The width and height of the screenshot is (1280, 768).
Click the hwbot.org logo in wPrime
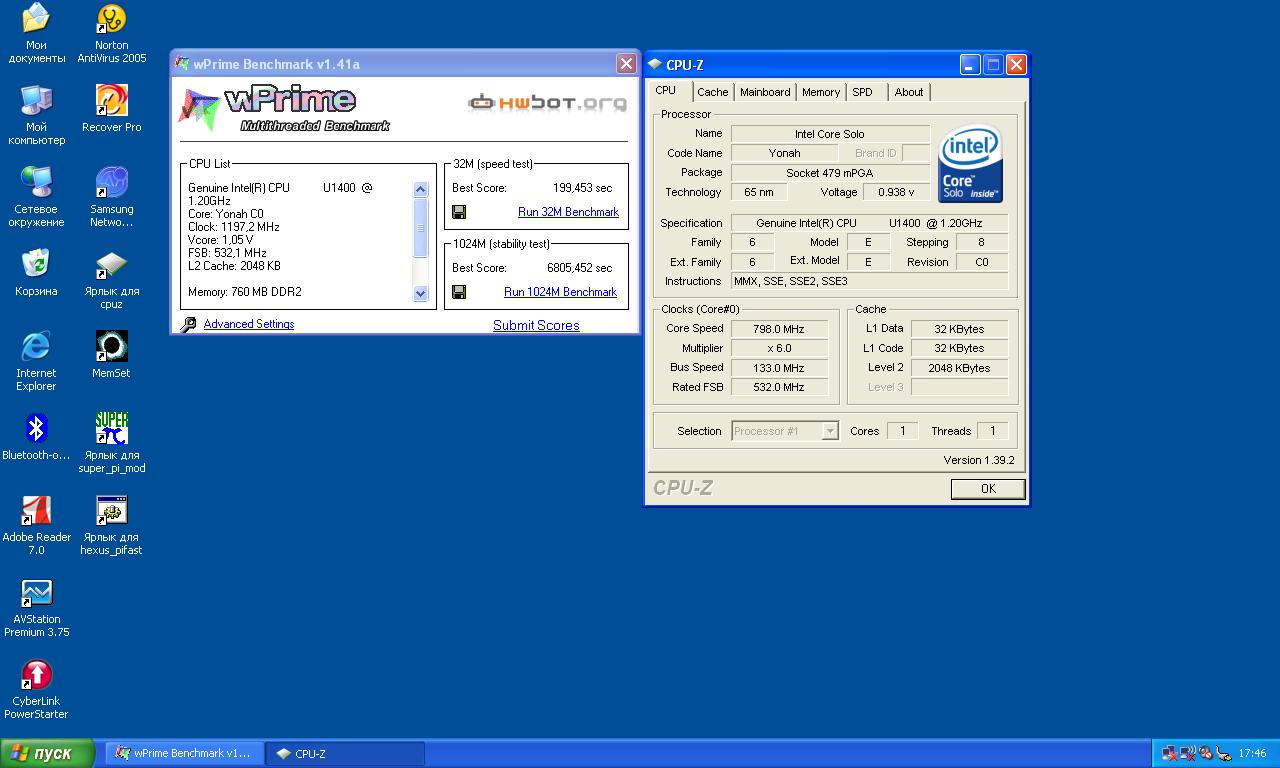[x=548, y=102]
